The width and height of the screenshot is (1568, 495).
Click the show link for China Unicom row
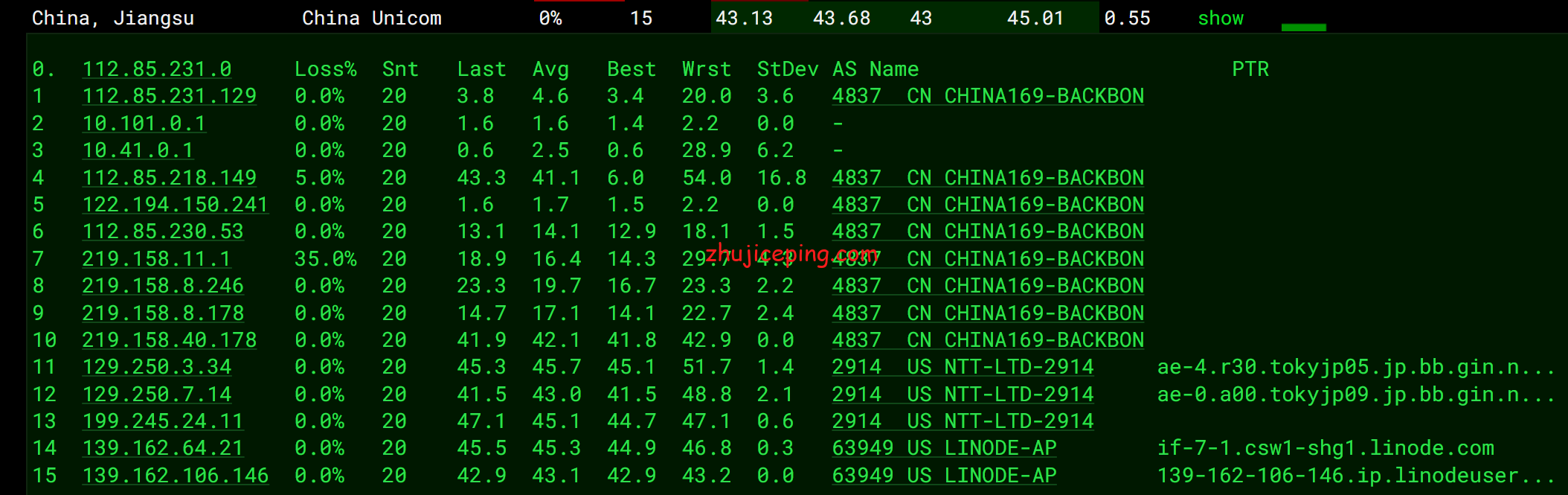coord(1220,19)
